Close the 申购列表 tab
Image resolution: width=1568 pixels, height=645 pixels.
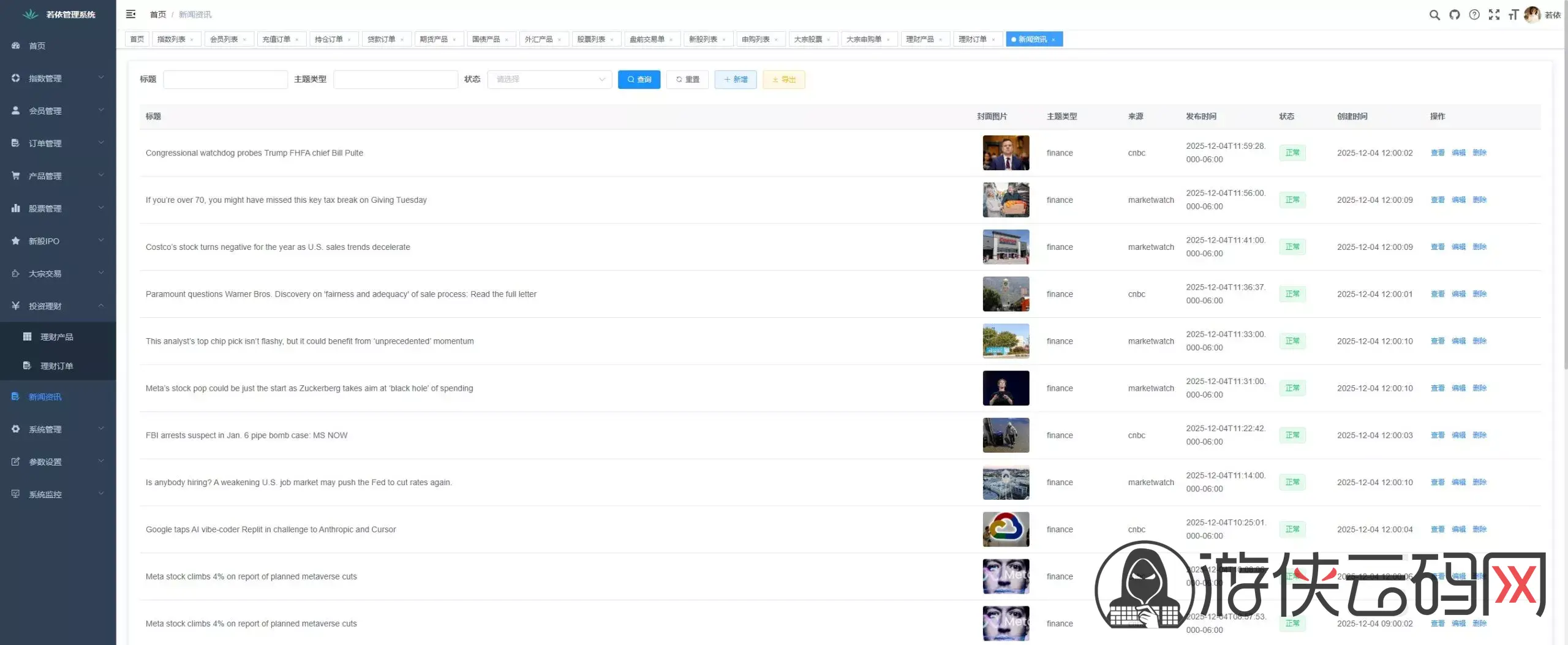pos(776,40)
